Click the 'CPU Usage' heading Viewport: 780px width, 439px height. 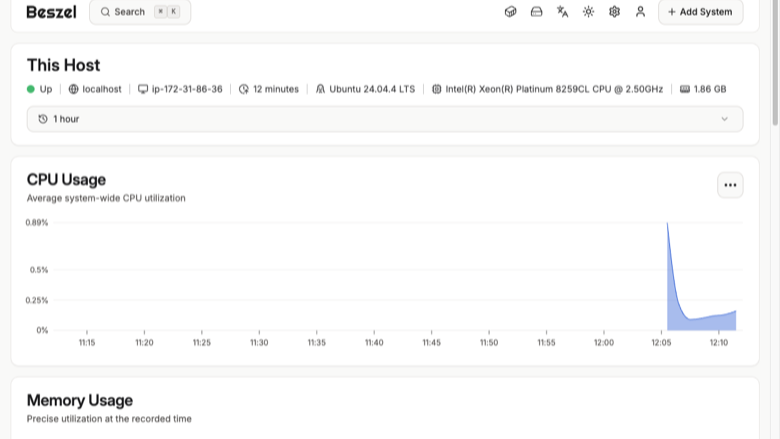pyautogui.click(x=66, y=180)
